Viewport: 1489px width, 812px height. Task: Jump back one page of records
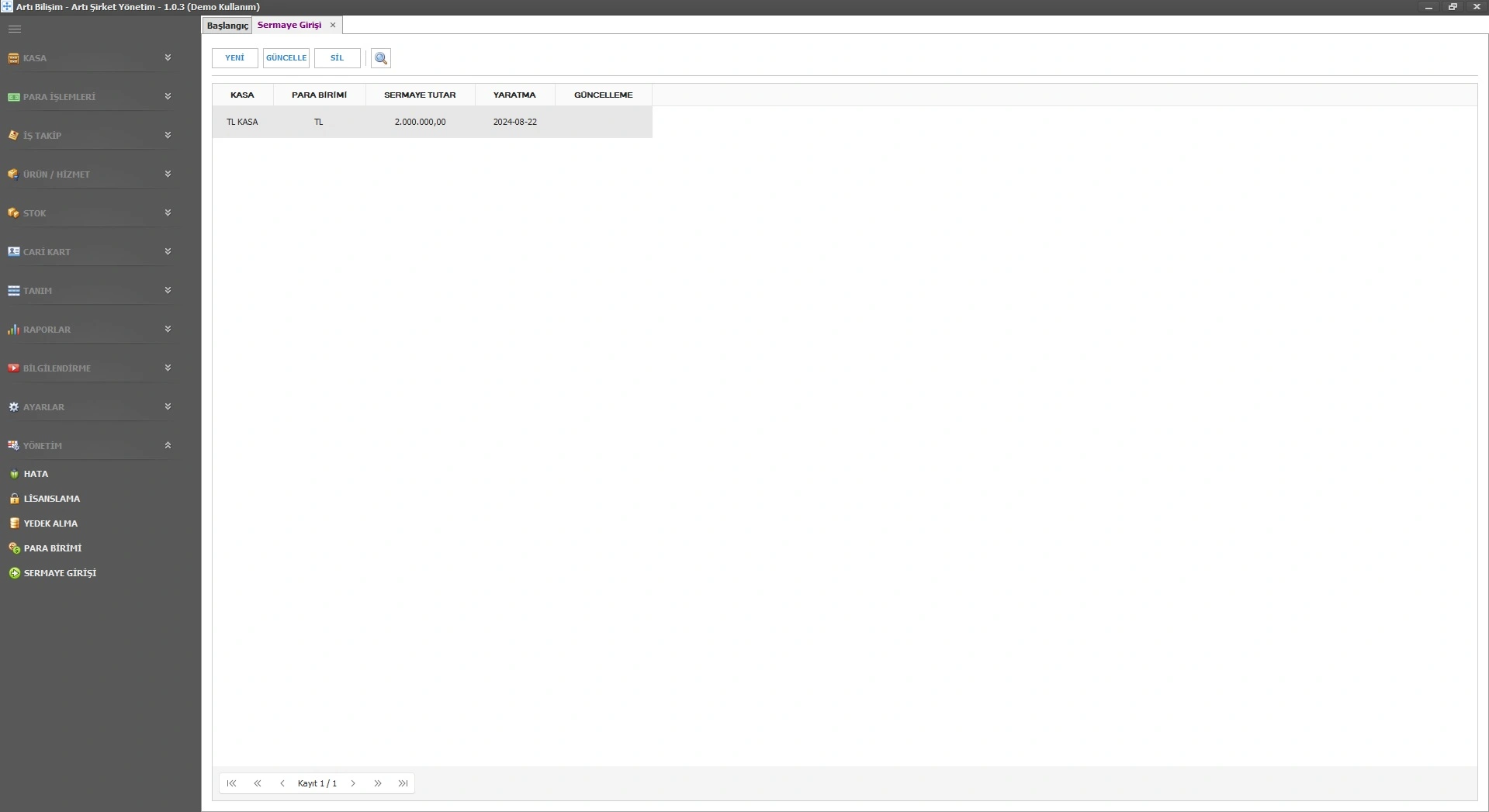(258, 783)
